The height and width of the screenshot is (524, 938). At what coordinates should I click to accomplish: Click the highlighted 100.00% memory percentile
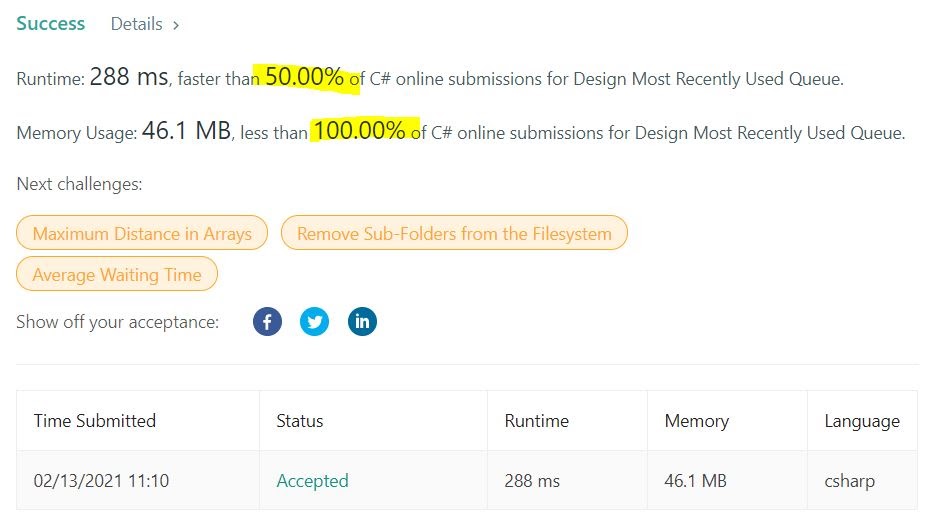pyautogui.click(x=359, y=131)
